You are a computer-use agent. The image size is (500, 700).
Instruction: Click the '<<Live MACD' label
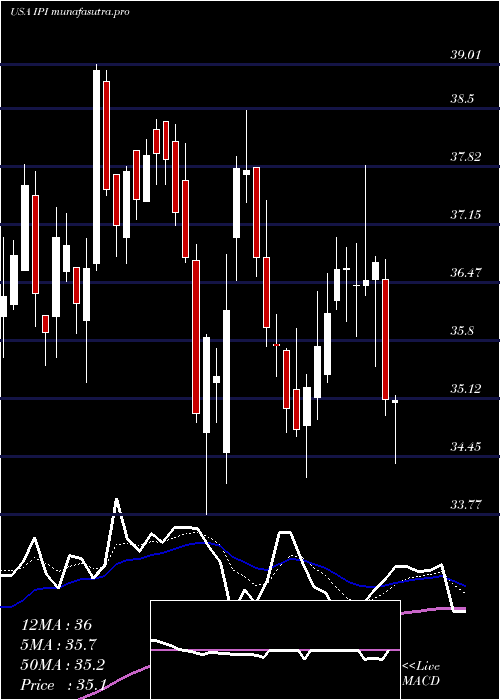pos(421,674)
